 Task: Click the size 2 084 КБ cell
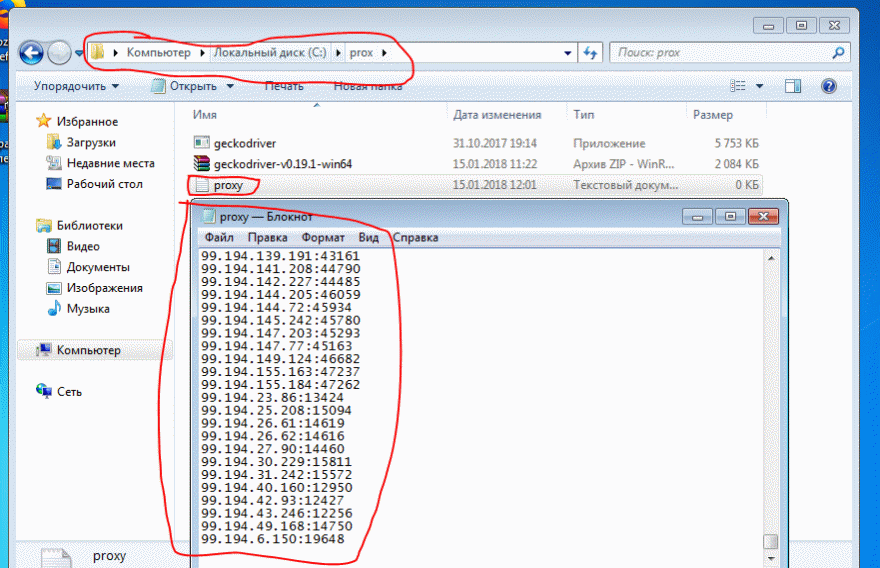coord(736,164)
